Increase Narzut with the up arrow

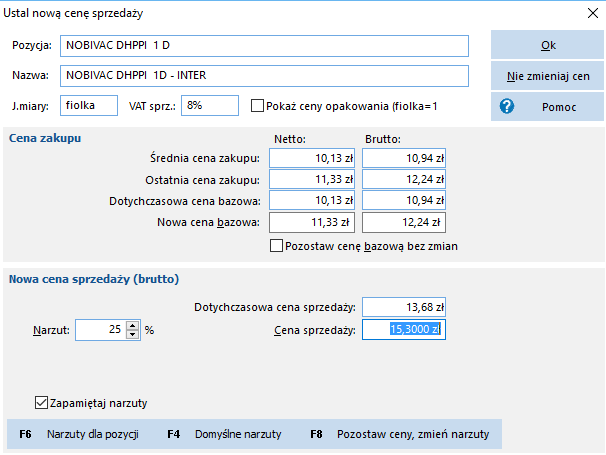(x=133, y=325)
